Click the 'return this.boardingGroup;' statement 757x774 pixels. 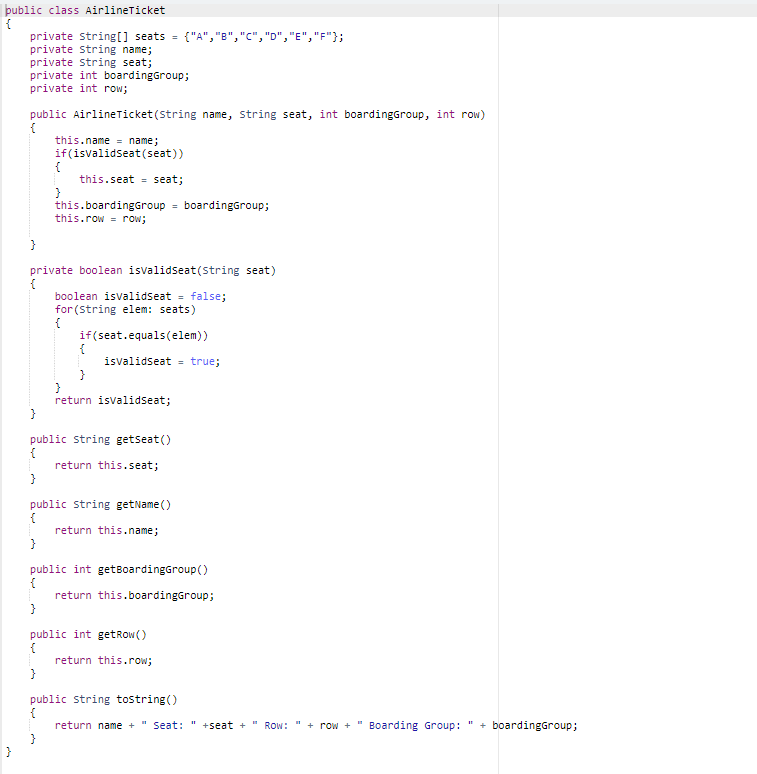[134, 595]
